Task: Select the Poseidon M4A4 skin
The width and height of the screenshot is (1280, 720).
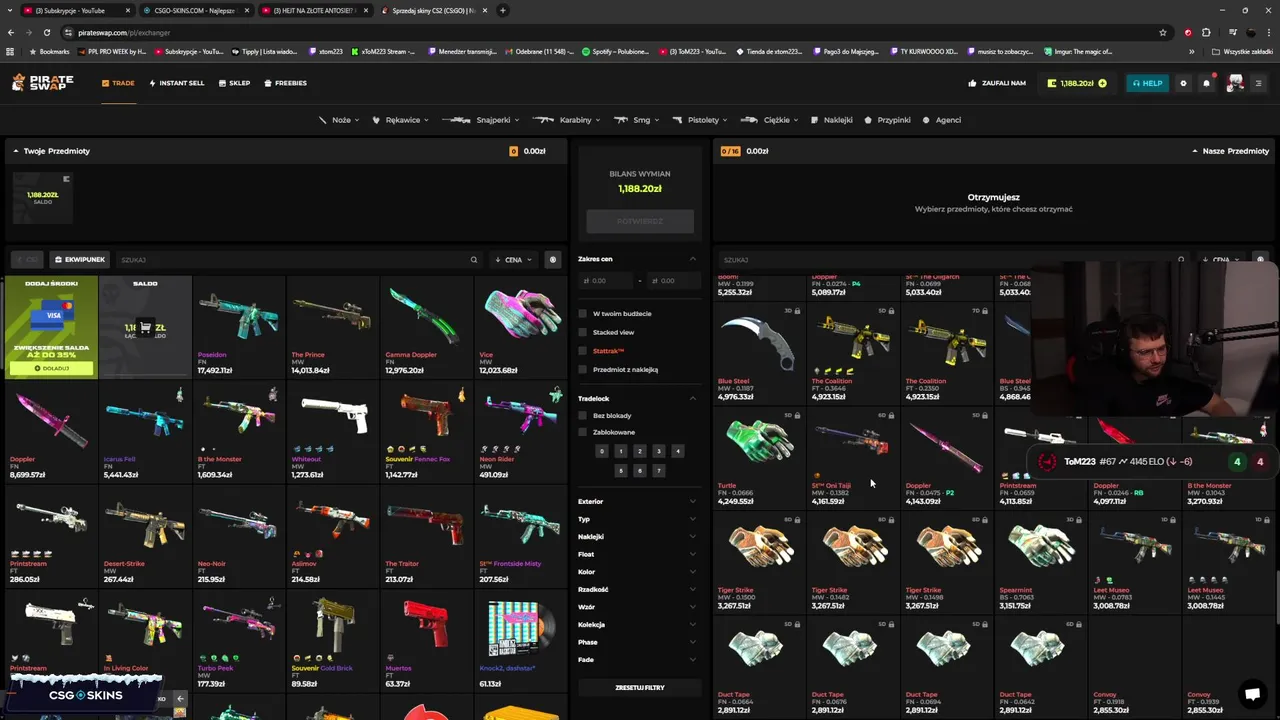Action: click(239, 327)
